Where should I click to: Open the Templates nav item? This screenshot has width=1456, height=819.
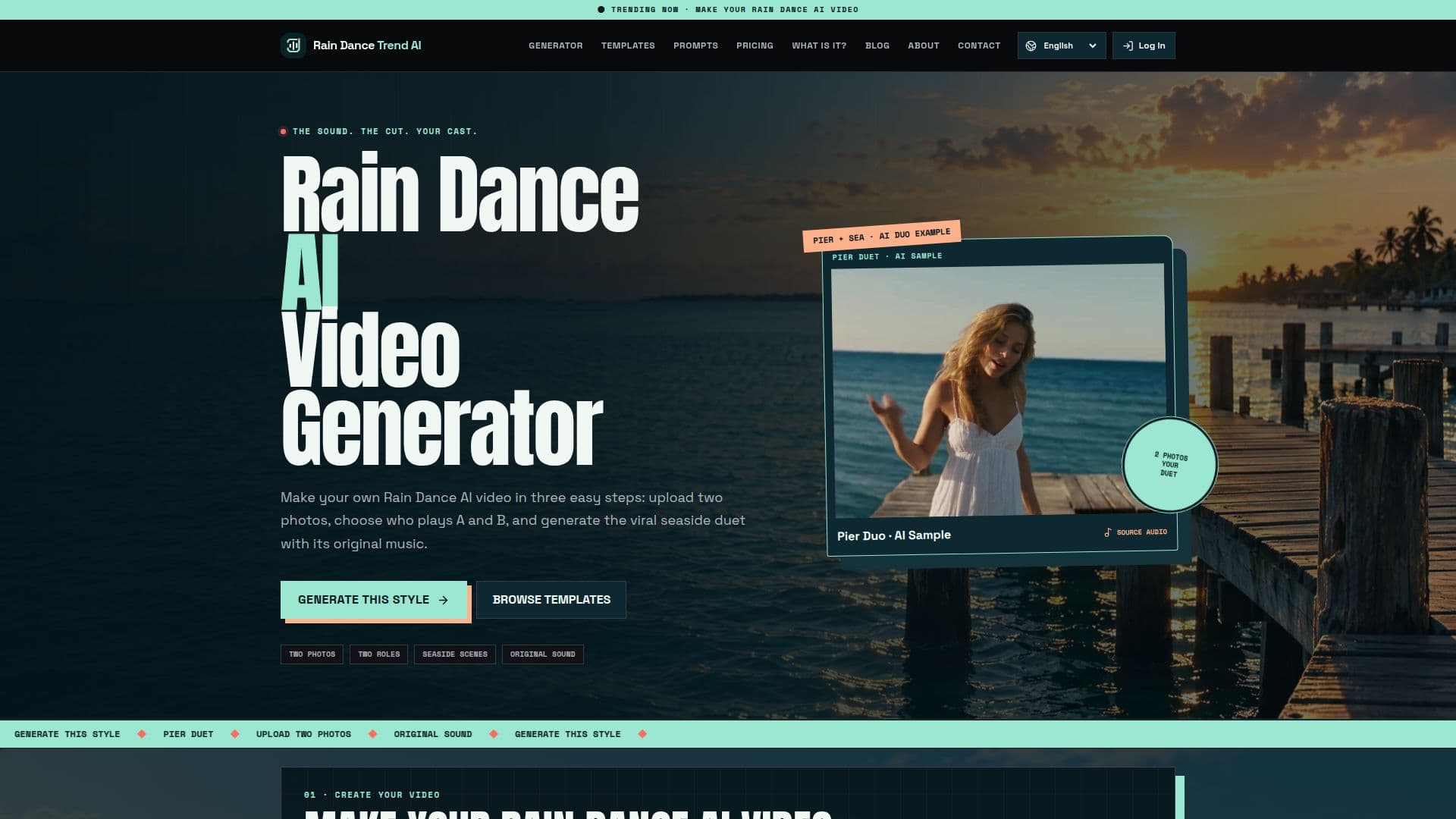point(628,45)
